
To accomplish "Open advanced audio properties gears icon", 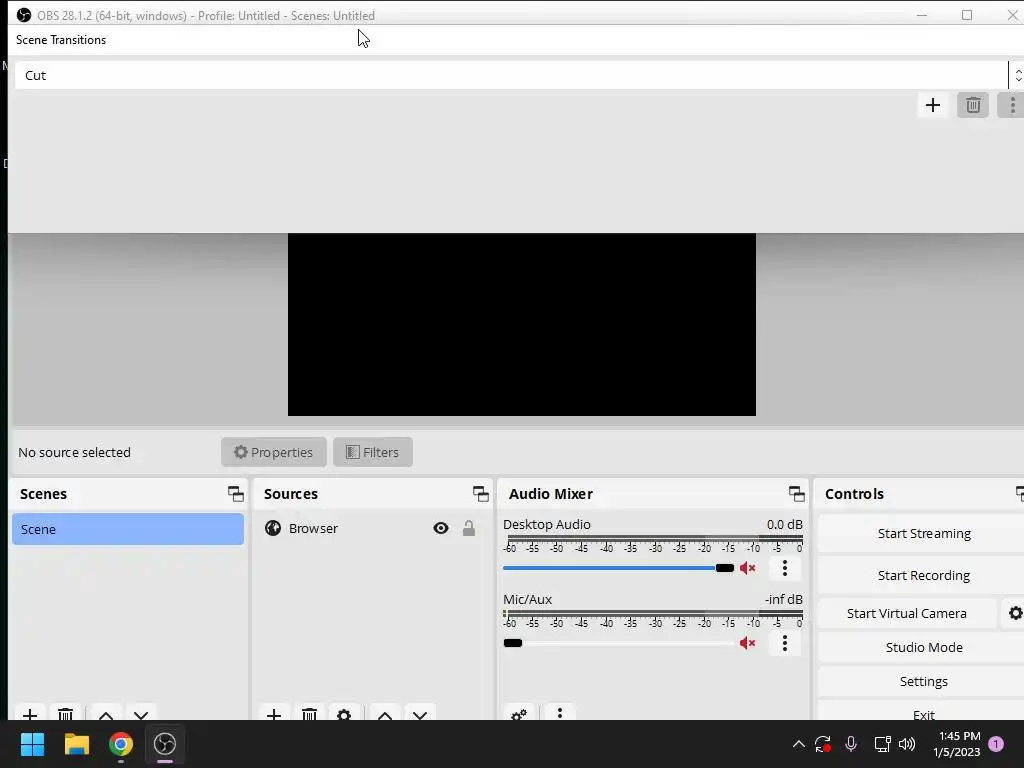I will coord(519,713).
